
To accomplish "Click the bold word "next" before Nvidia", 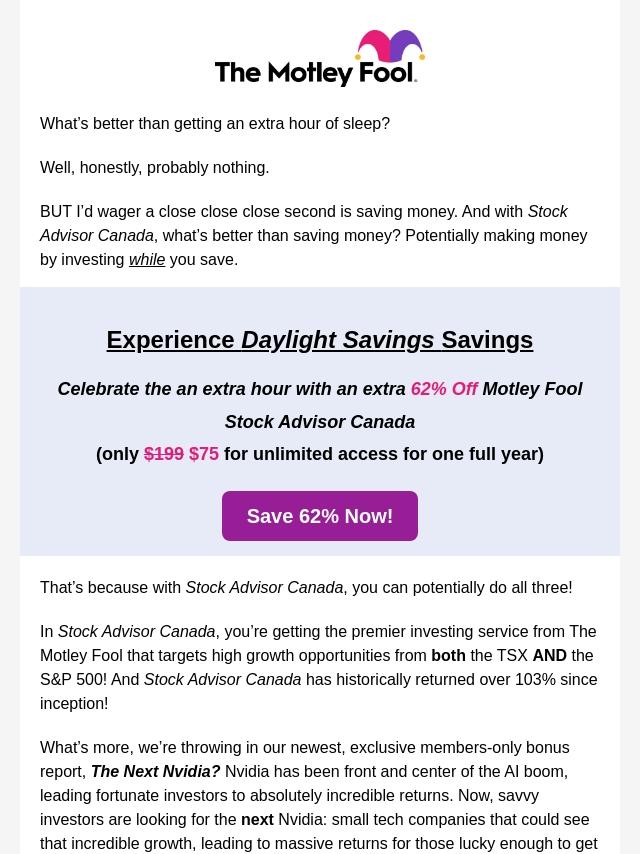I will [257, 820].
